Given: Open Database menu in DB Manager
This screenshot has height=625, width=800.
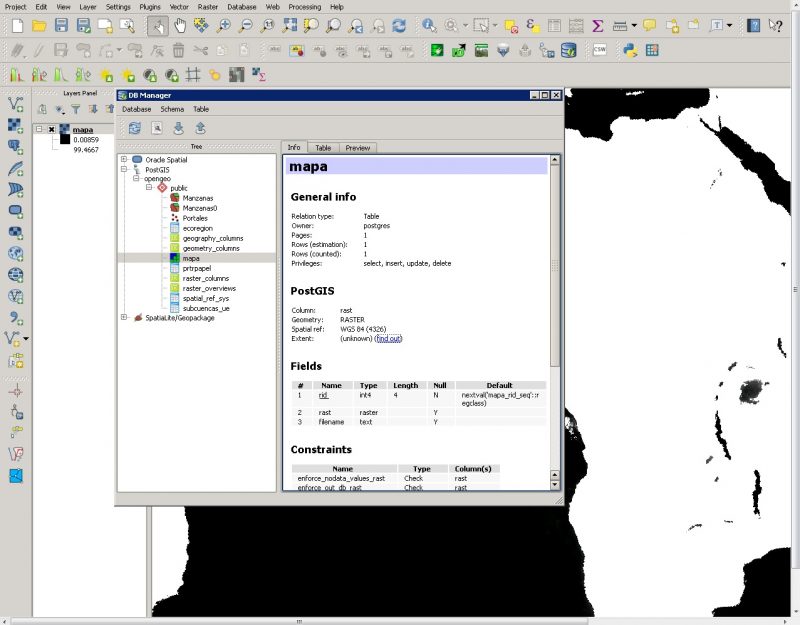Looking at the screenshot, I should (x=136, y=109).
